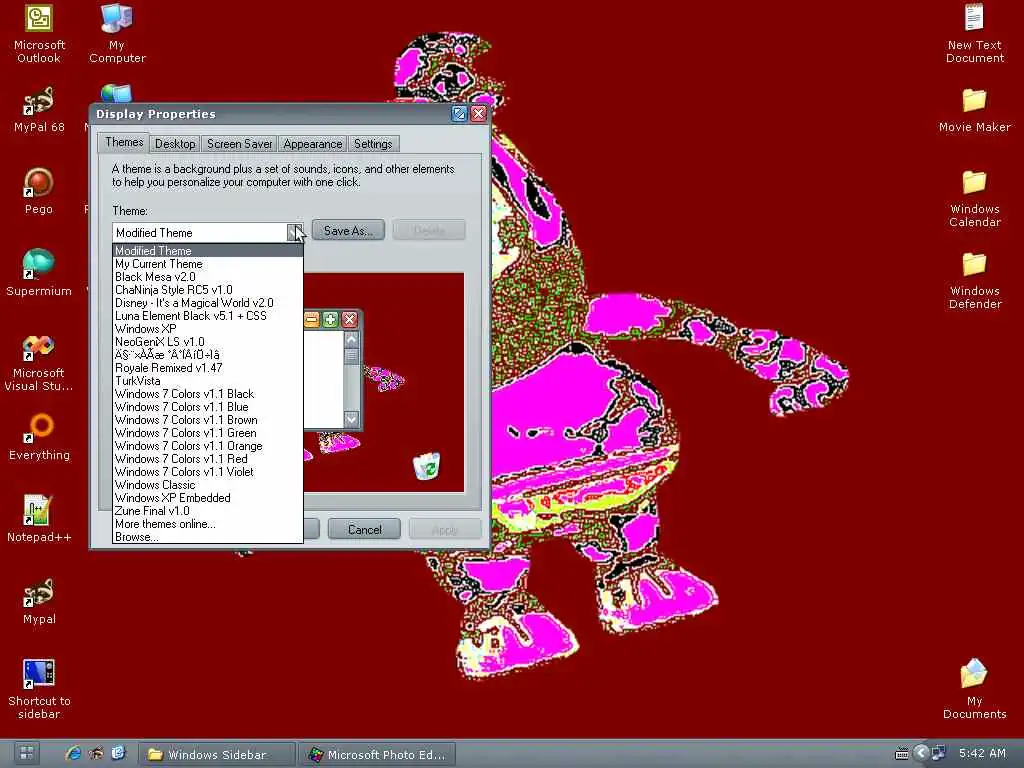Choose Royale Remixed v1.47 theme

208,368
